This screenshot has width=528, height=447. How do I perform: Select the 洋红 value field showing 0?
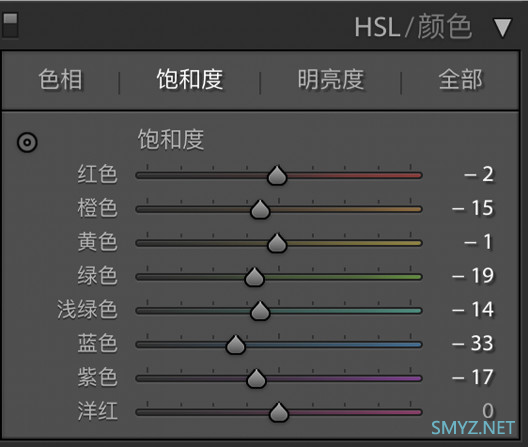click(488, 411)
